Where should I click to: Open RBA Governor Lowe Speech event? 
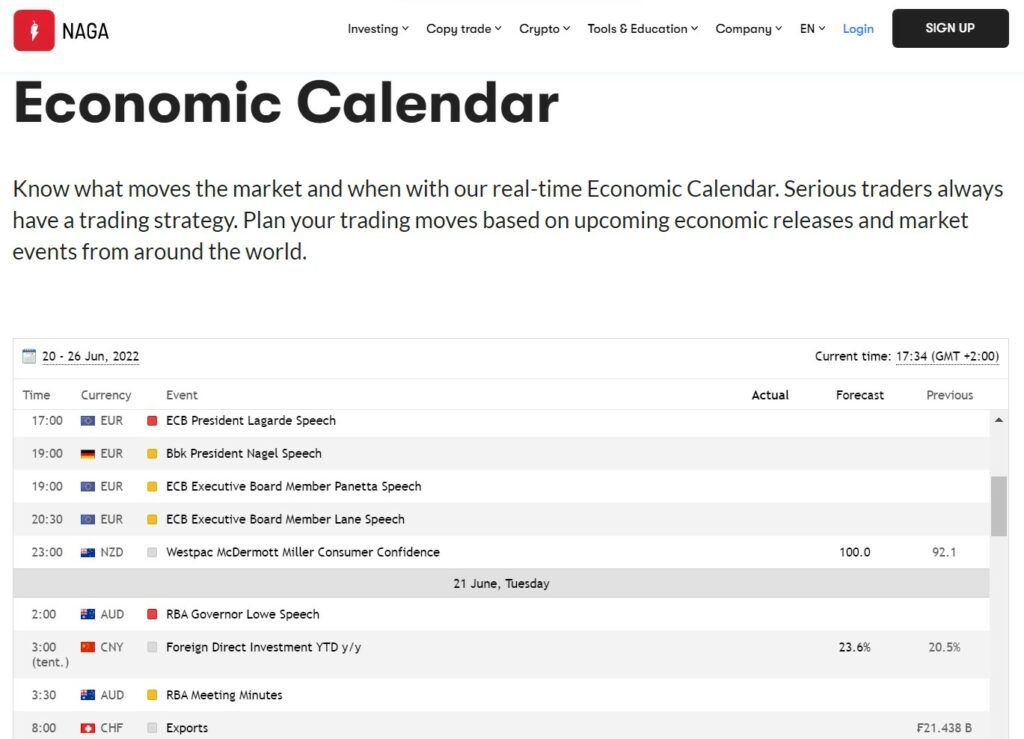point(242,614)
